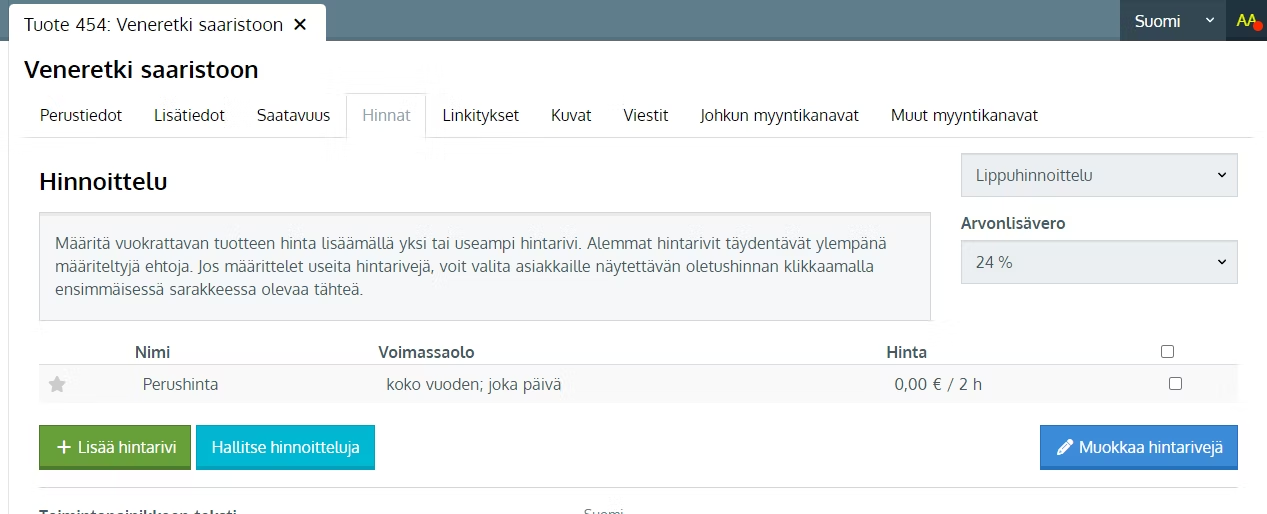
Task: Select the Perushinta price row name
Action: tap(180, 384)
